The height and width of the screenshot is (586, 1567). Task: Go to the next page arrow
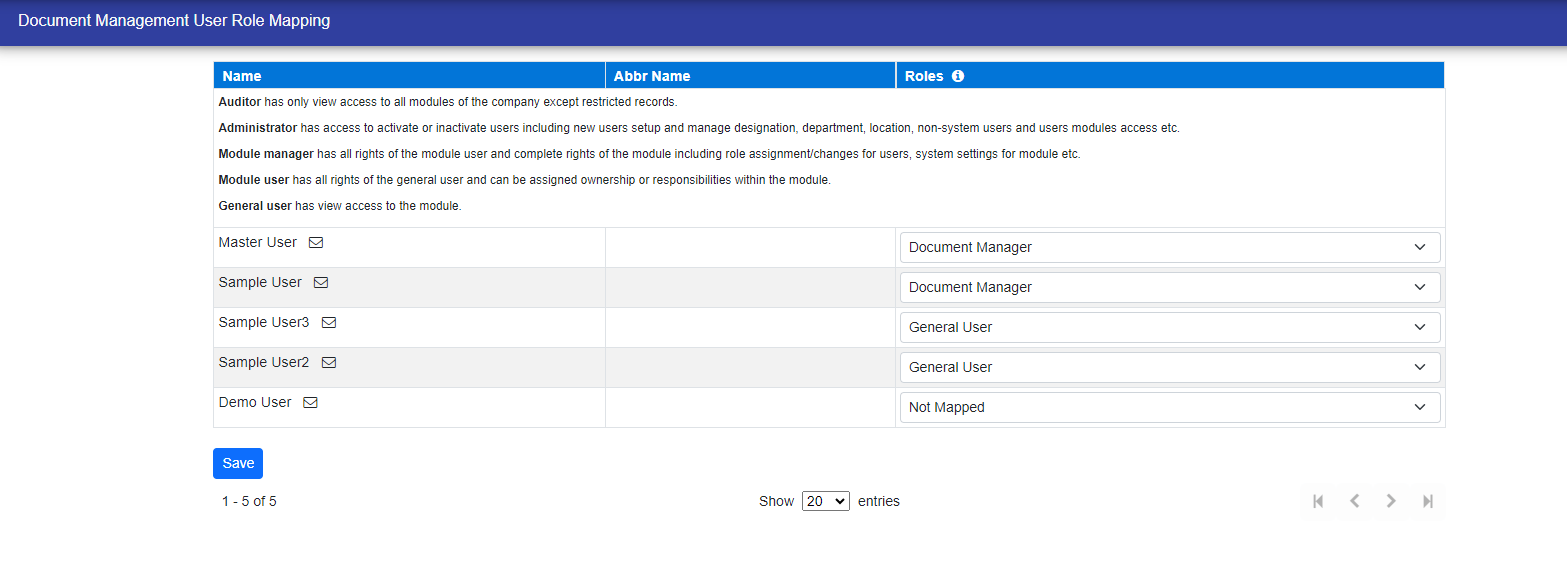pos(1391,501)
